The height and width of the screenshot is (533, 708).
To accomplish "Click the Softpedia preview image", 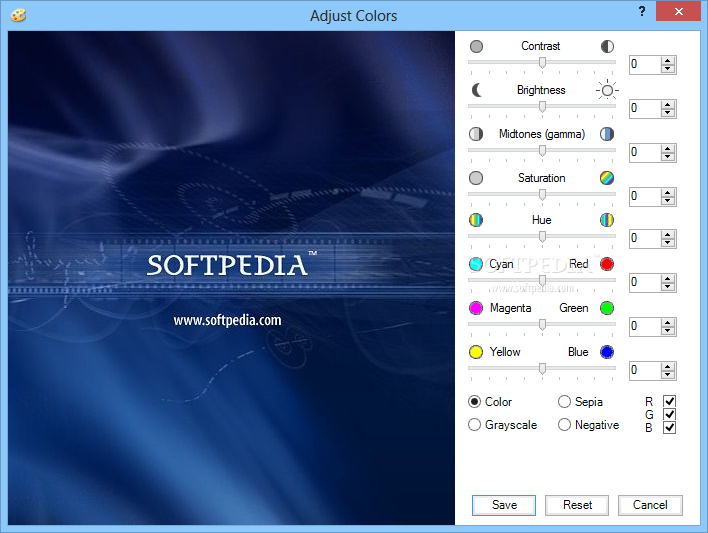I will click(x=231, y=278).
